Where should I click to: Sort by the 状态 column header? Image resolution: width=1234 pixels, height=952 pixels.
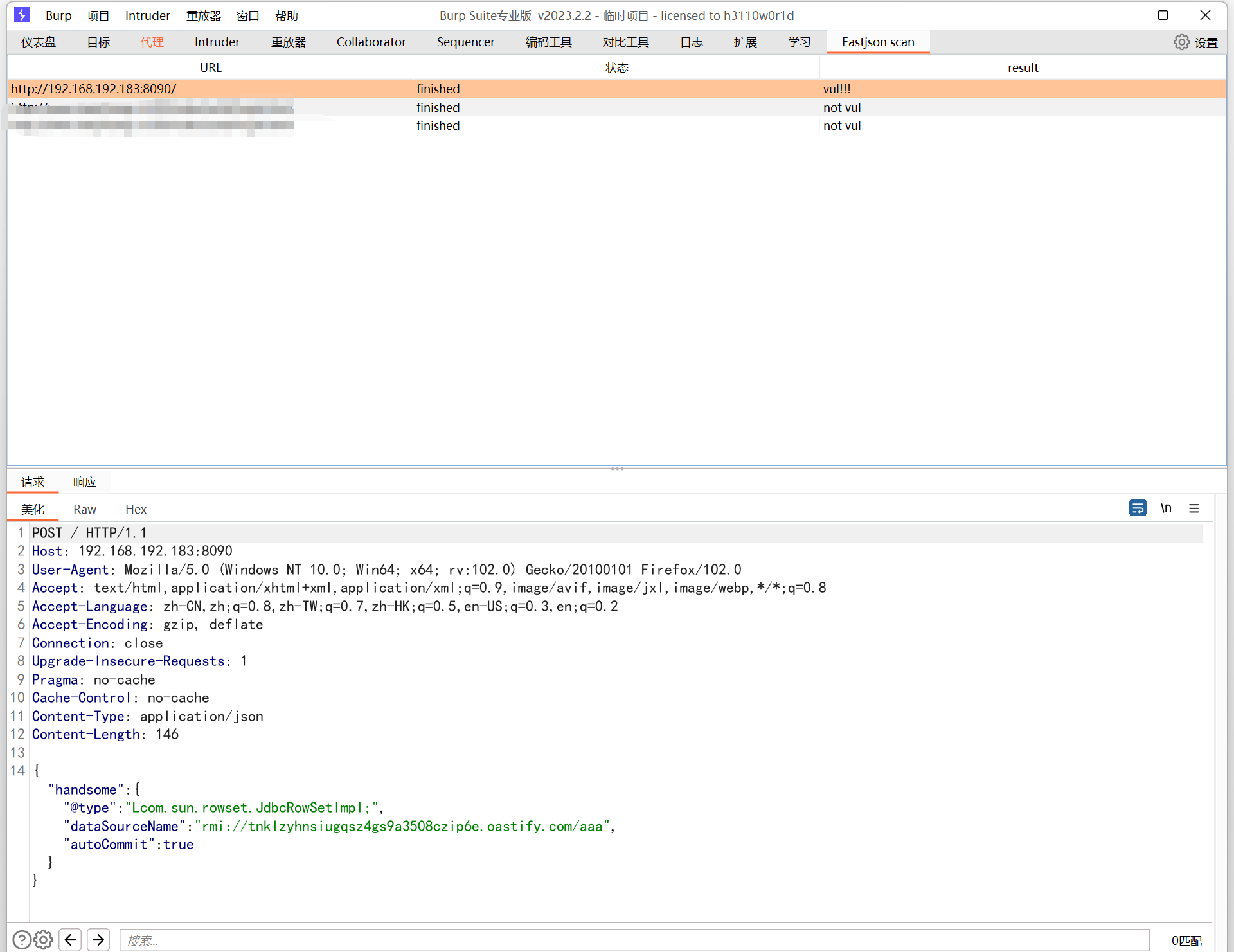(616, 67)
